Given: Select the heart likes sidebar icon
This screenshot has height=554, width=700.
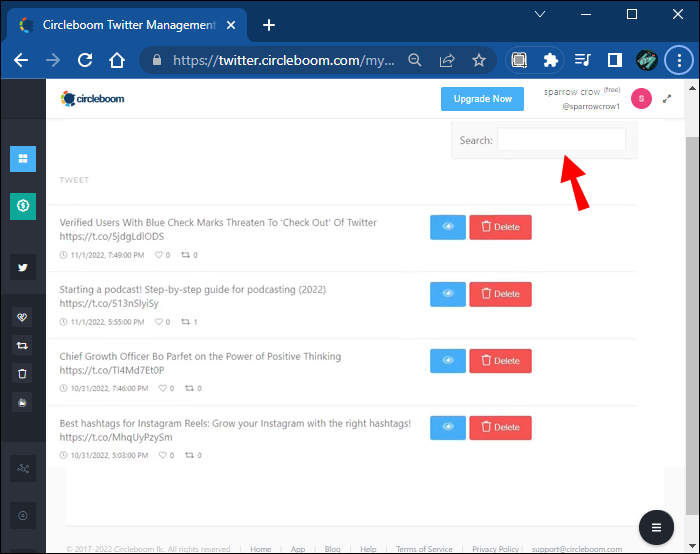Looking at the screenshot, I should [x=22, y=317].
